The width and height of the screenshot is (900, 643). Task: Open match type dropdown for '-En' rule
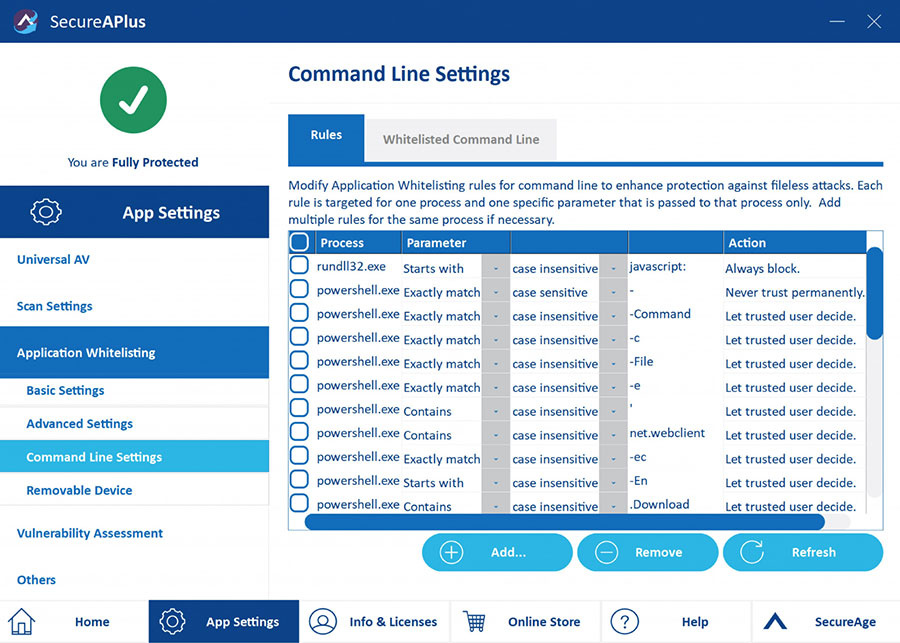point(496,483)
